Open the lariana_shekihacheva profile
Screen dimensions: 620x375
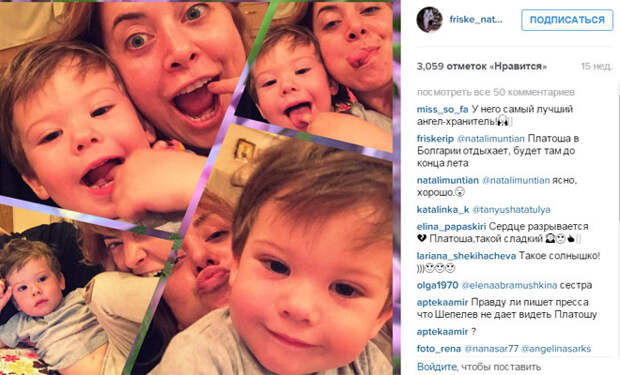(x=466, y=256)
